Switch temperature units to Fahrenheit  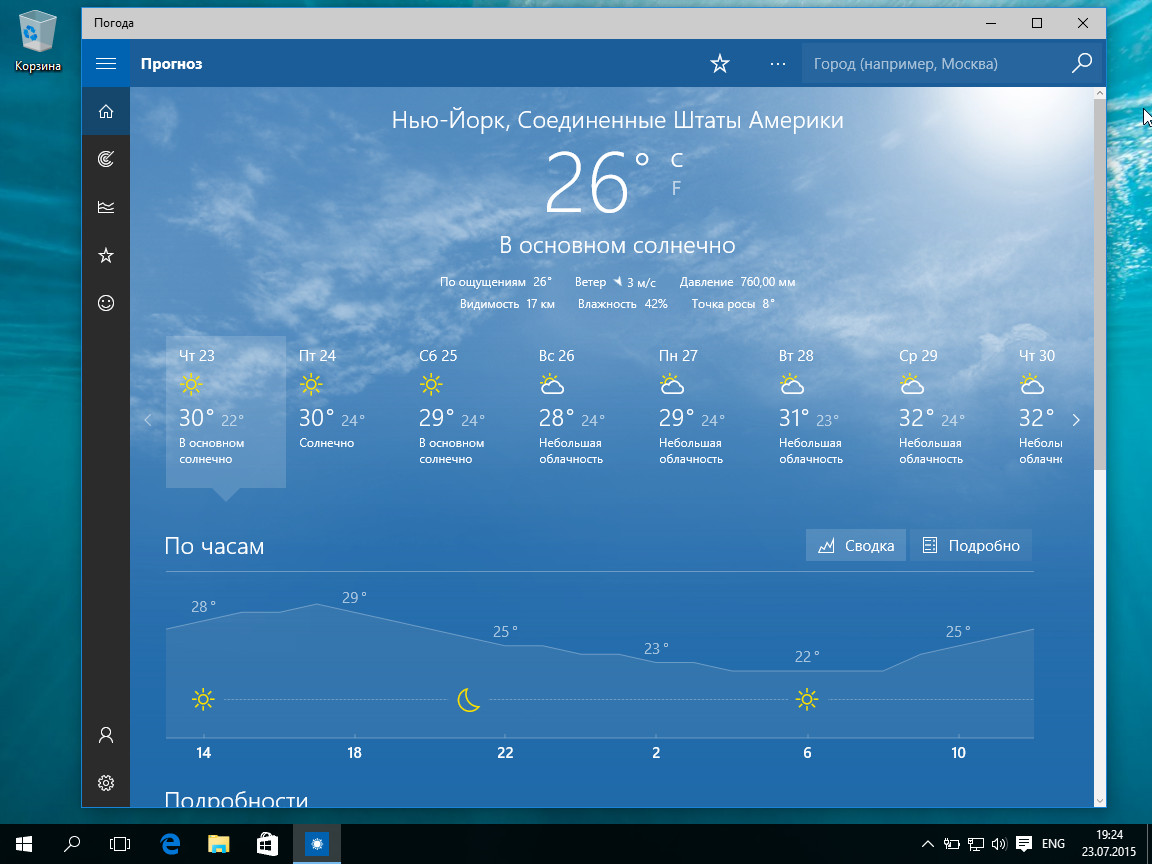pyautogui.click(x=676, y=189)
